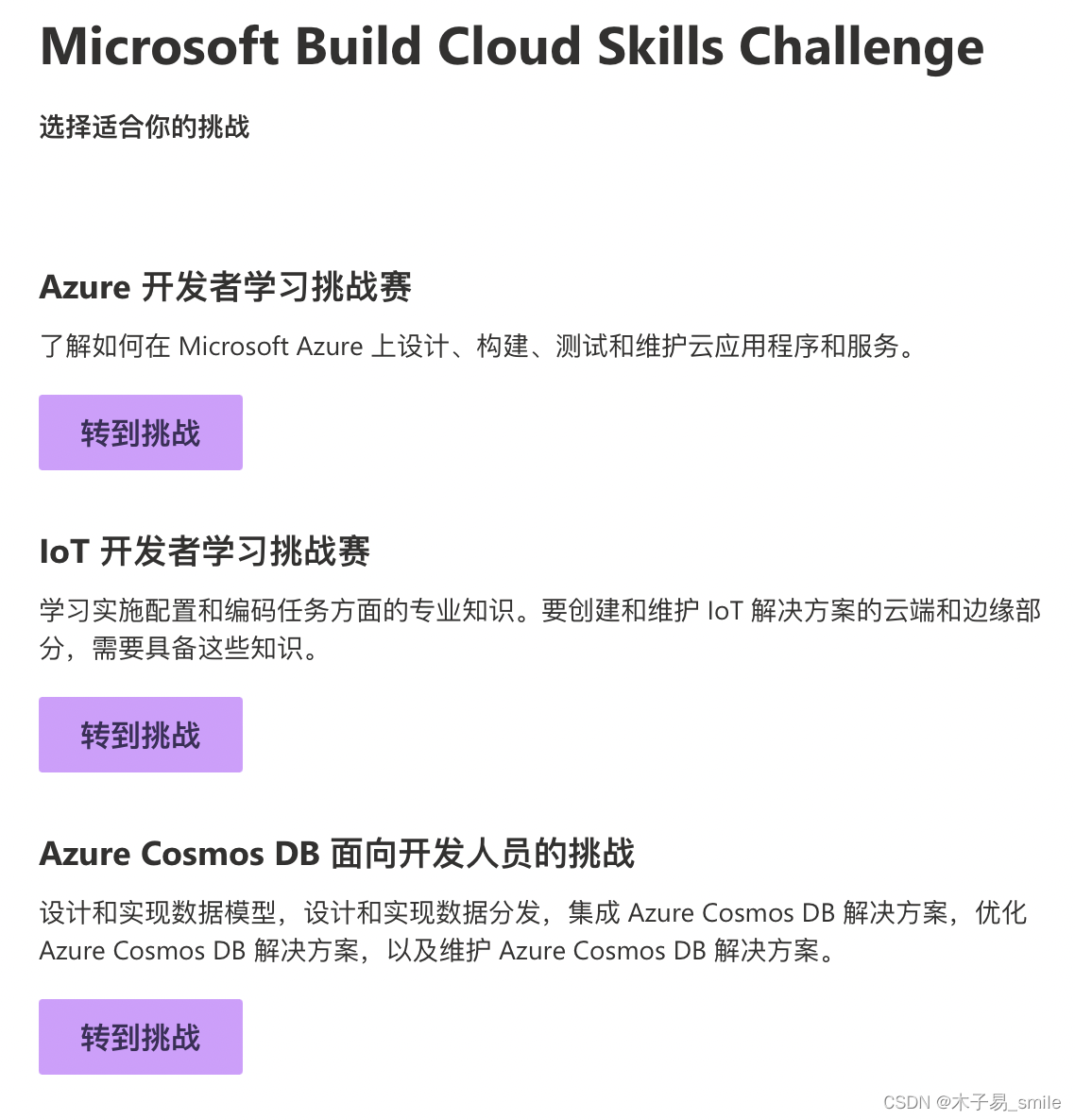Open the "Azure 开发者学习挑战赛" heading
Image resolution: width=1075 pixels, height=1120 pixels.
[x=227, y=287]
